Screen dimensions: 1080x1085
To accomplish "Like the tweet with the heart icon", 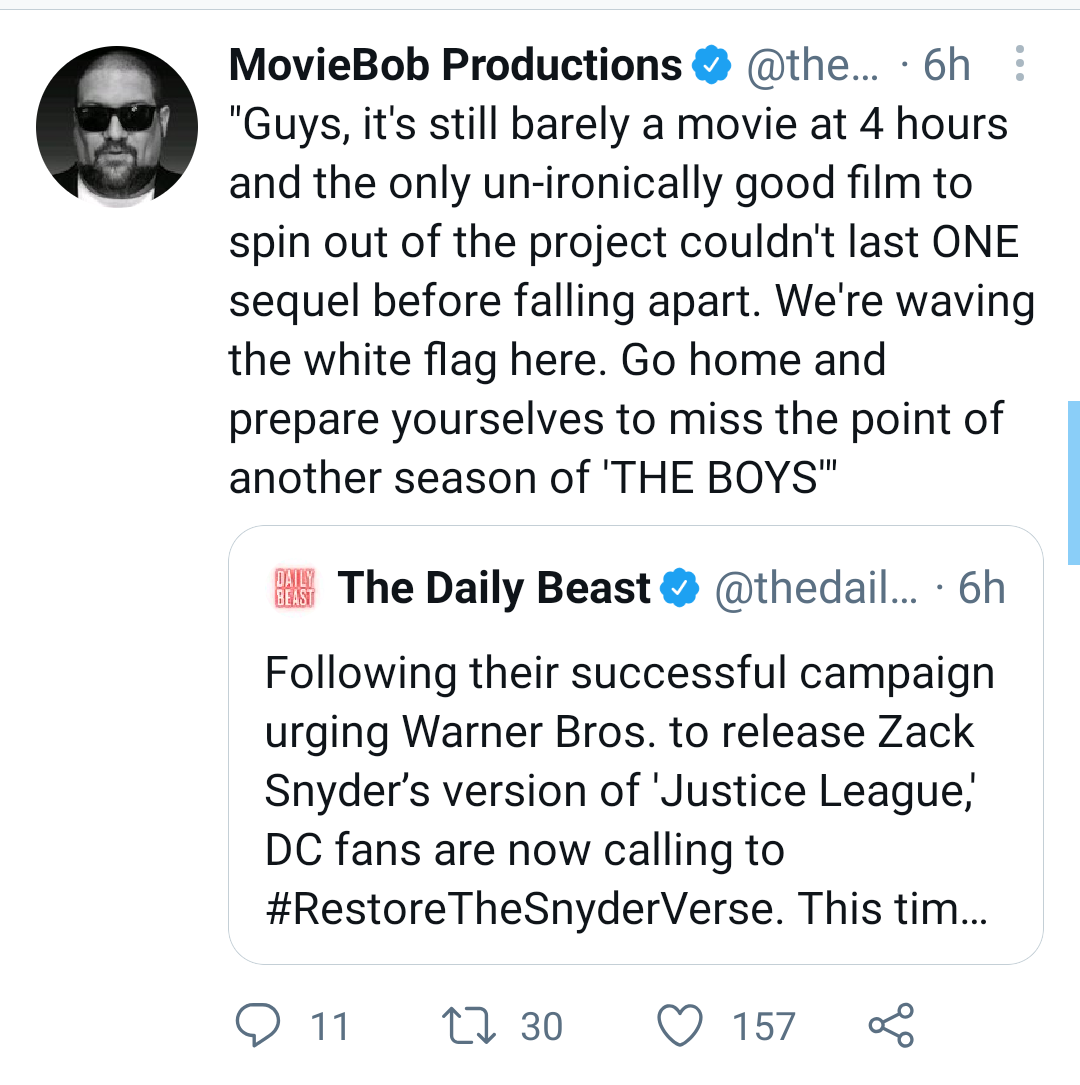I will pos(679,1025).
